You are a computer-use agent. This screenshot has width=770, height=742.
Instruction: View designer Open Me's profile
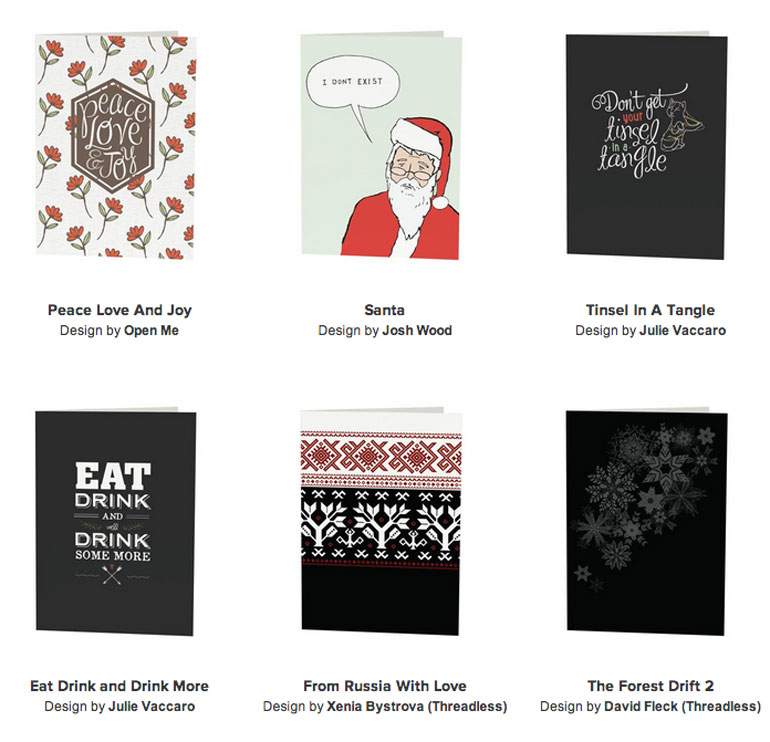click(151, 330)
